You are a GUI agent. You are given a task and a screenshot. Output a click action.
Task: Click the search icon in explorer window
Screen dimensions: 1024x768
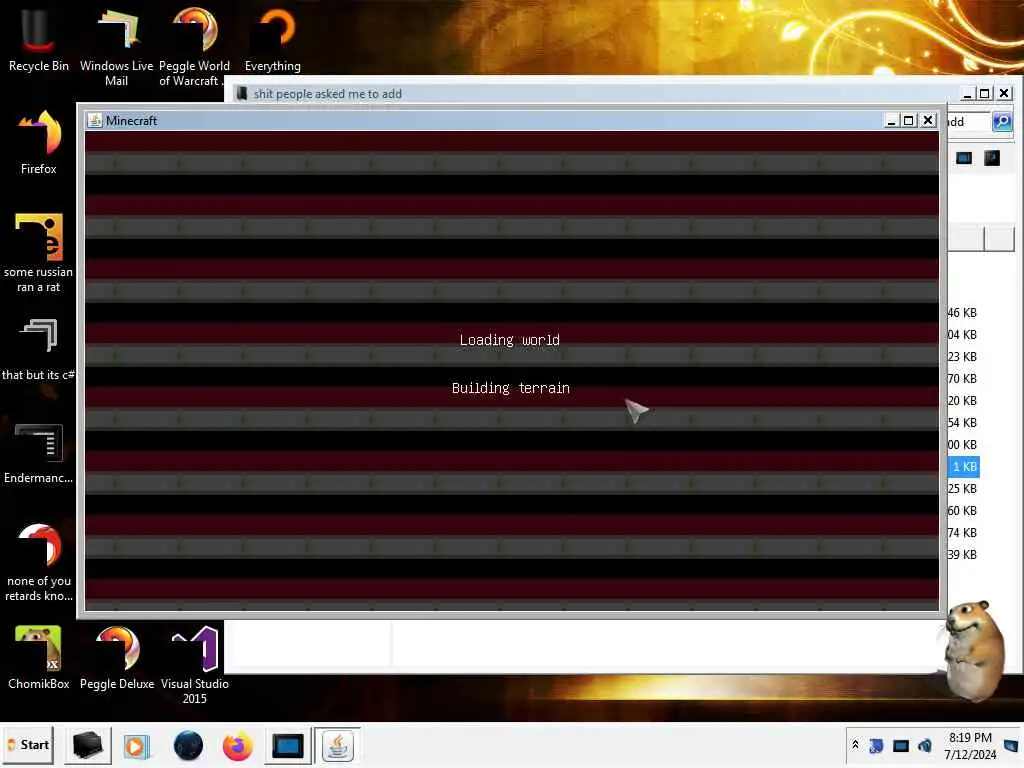pyautogui.click(x=1002, y=121)
